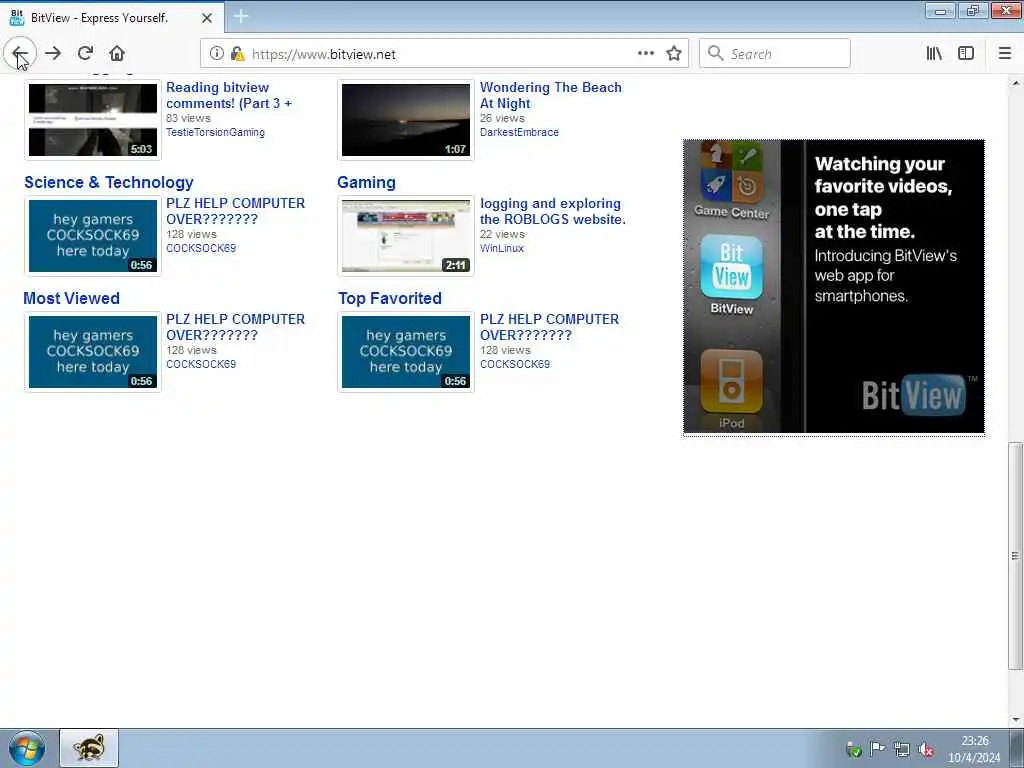Screen dimensions: 1024x768
Task: Open the Library icon in toolbar
Action: pyautogui.click(x=934, y=54)
